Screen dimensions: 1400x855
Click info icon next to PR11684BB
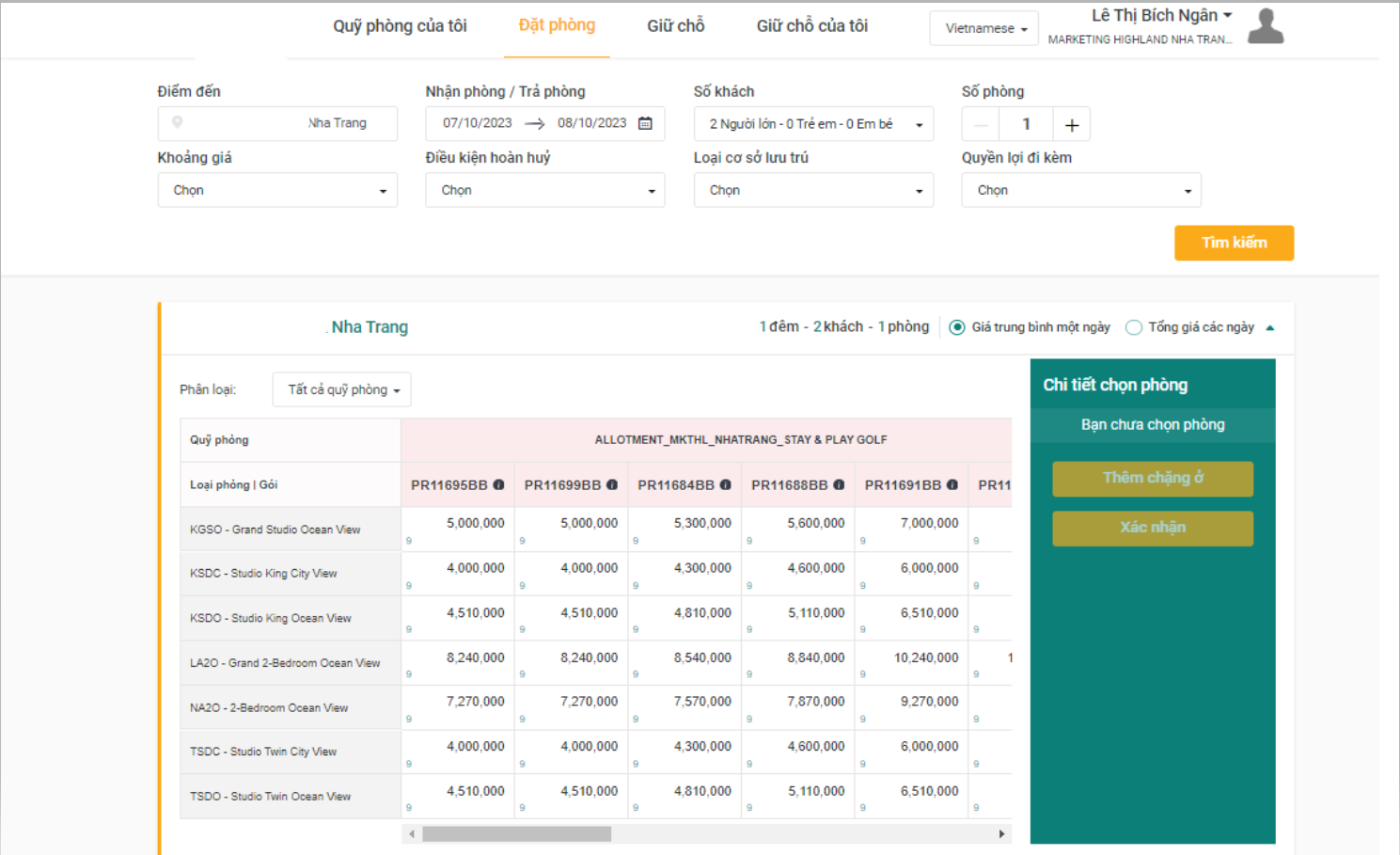[x=725, y=485]
